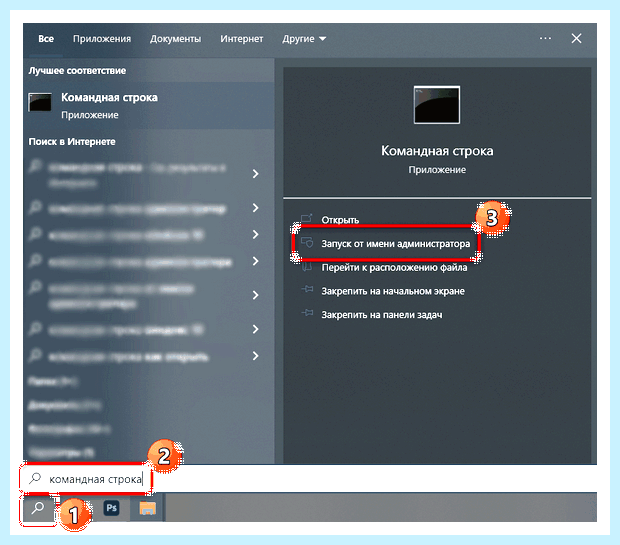Click Открыть action
This screenshot has width=620, height=545.
[340, 220]
